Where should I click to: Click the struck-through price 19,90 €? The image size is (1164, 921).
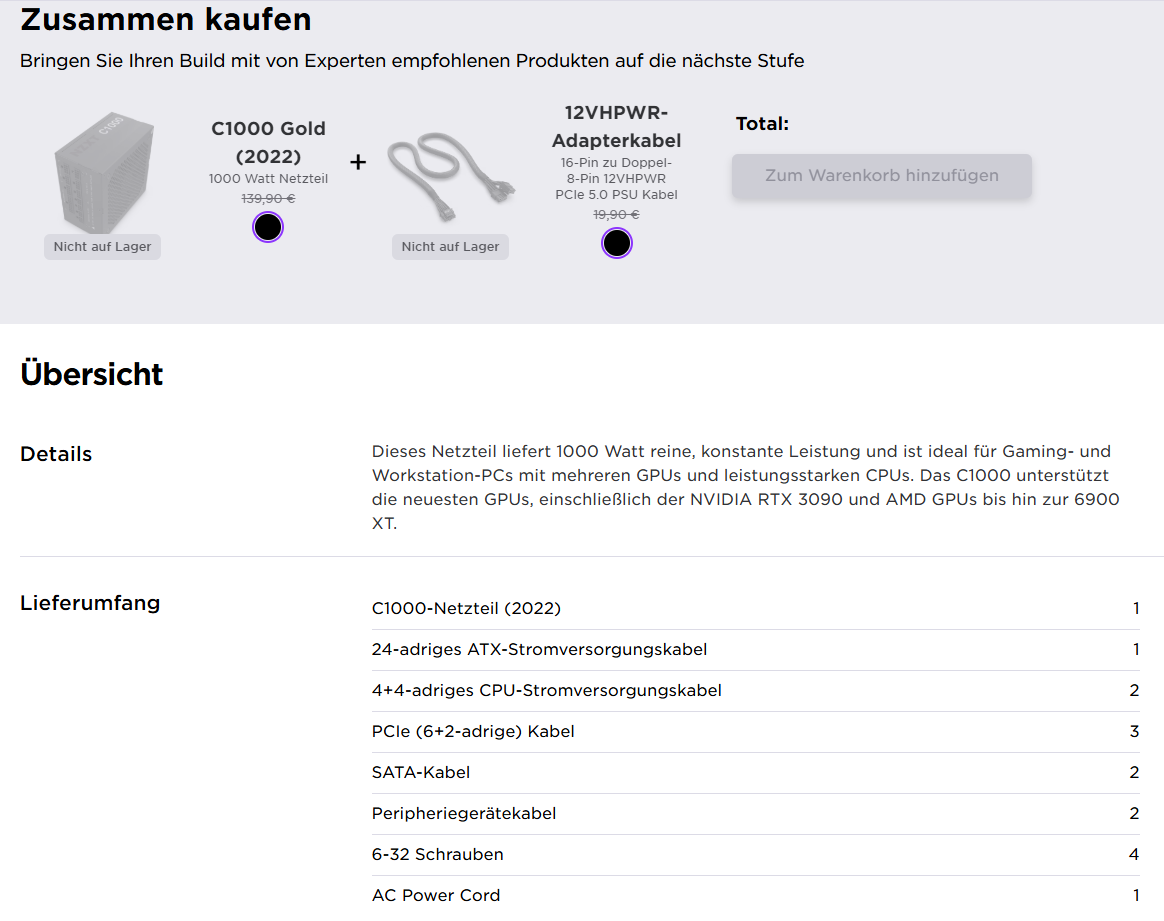[616, 215]
